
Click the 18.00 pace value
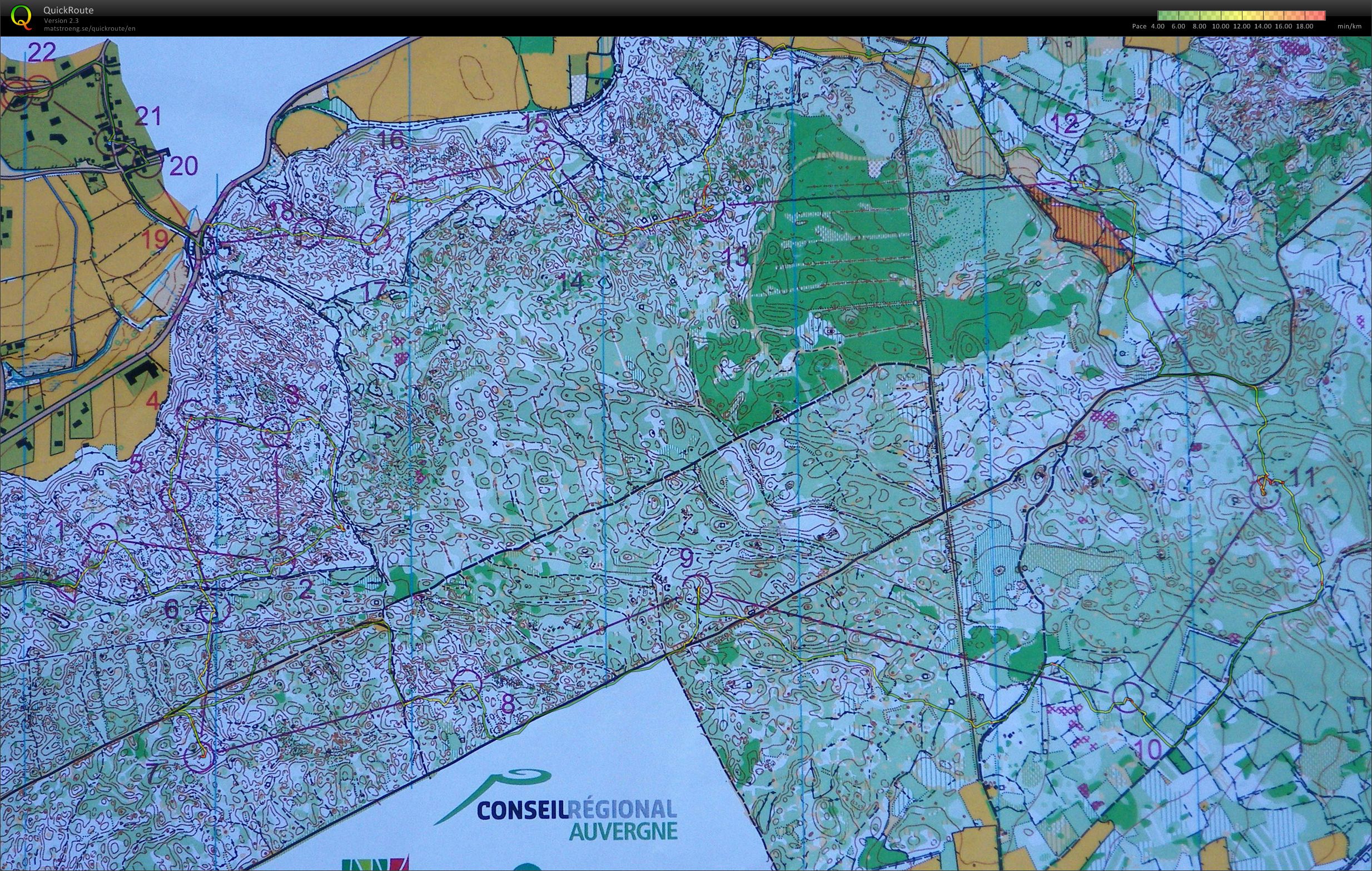[1304, 26]
